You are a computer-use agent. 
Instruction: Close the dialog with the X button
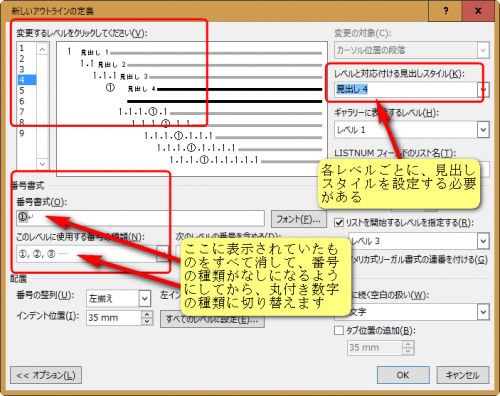tap(478, 11)
